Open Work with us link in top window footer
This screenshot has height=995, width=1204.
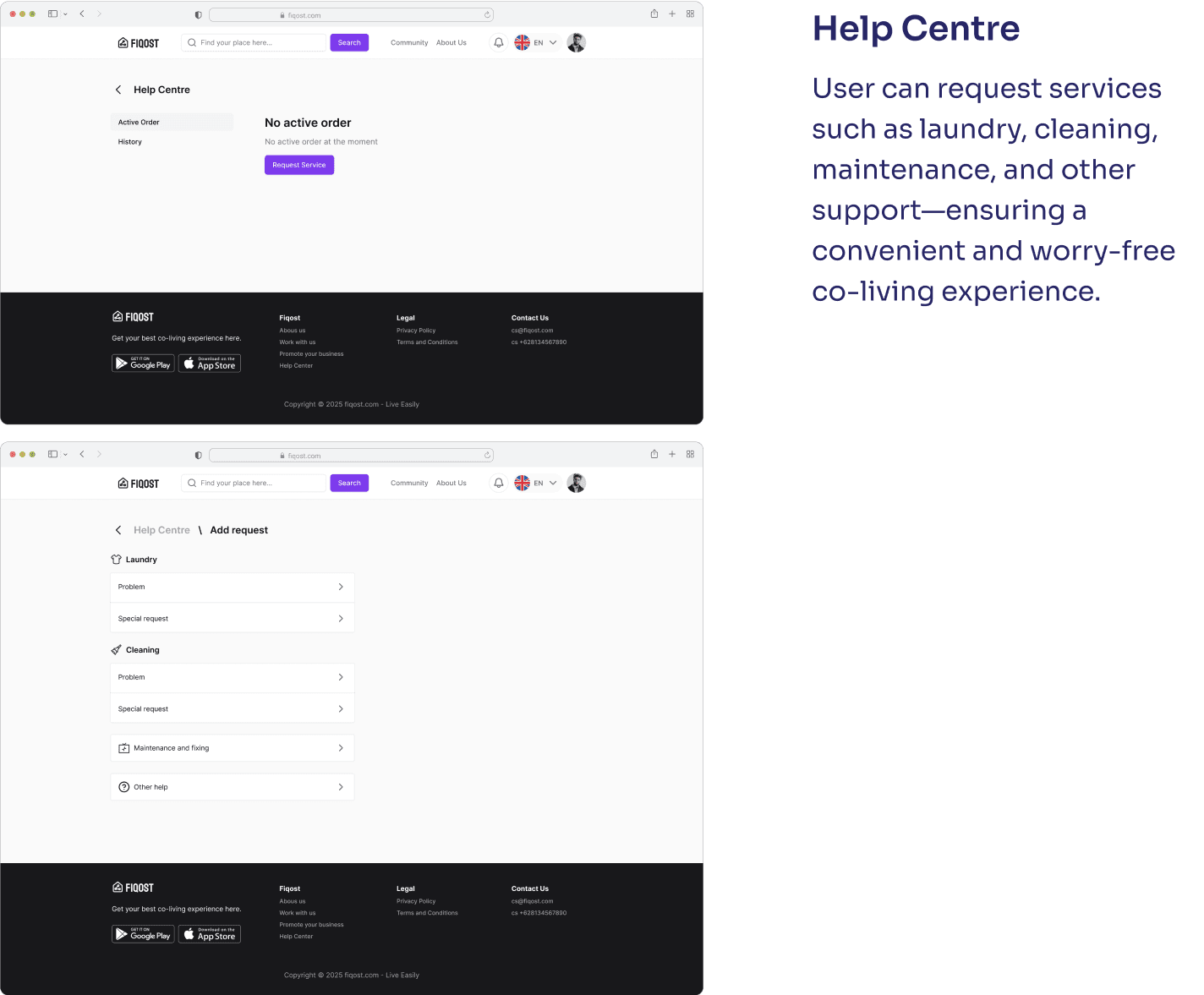(298, 342)
